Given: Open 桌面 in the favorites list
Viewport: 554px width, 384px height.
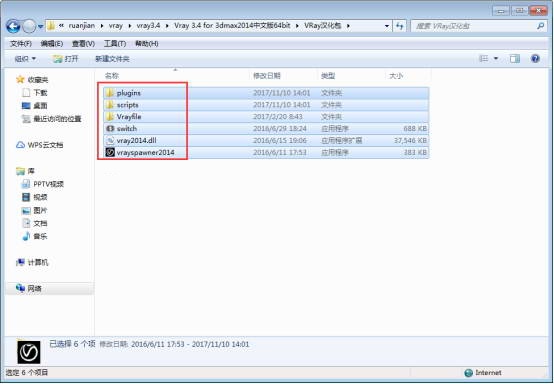Looking at the screenshot, I should point(40,106).
